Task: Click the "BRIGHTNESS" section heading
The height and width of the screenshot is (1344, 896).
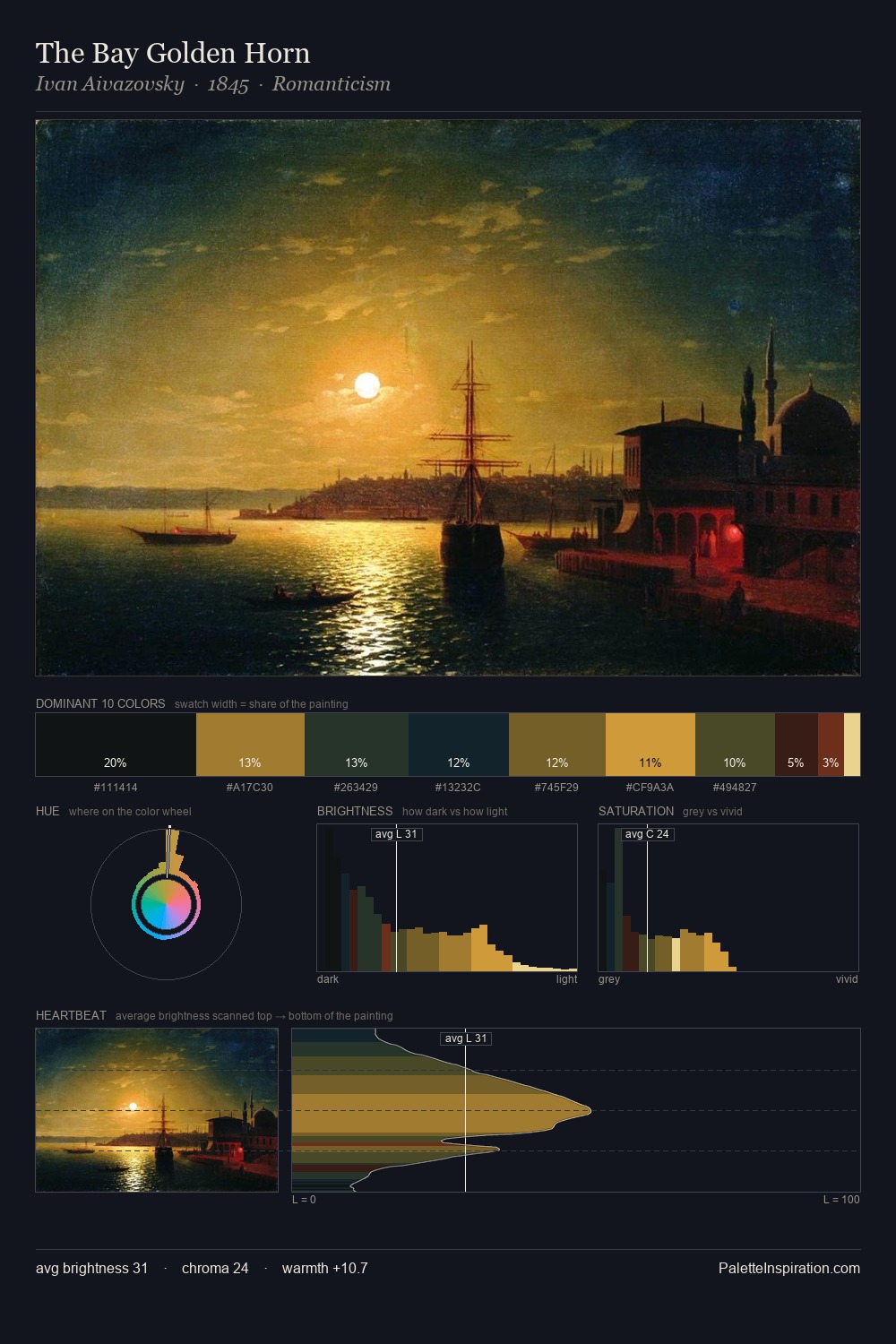Action: 355,811
